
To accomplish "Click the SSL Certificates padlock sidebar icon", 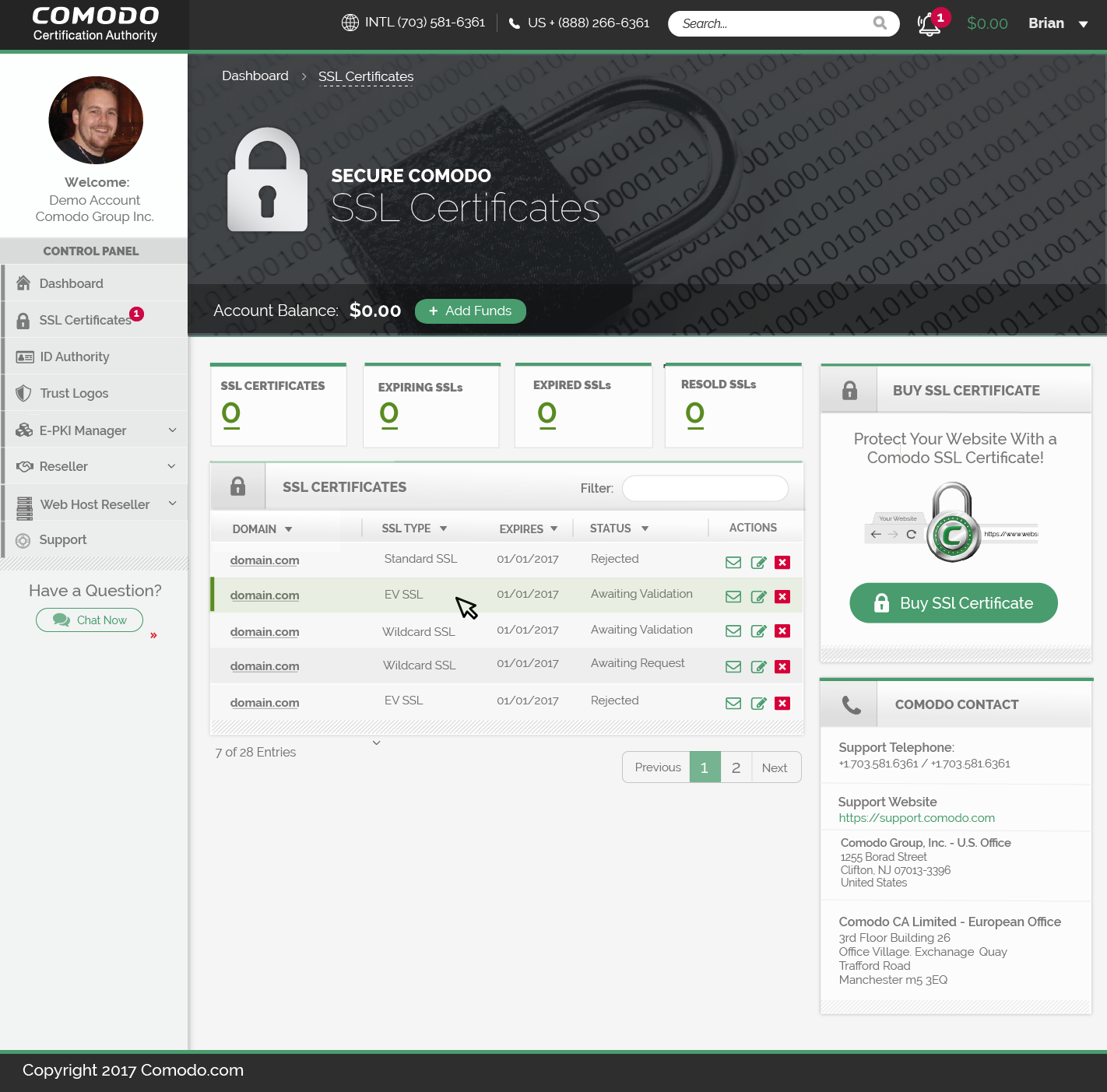I will coord(23,320).
